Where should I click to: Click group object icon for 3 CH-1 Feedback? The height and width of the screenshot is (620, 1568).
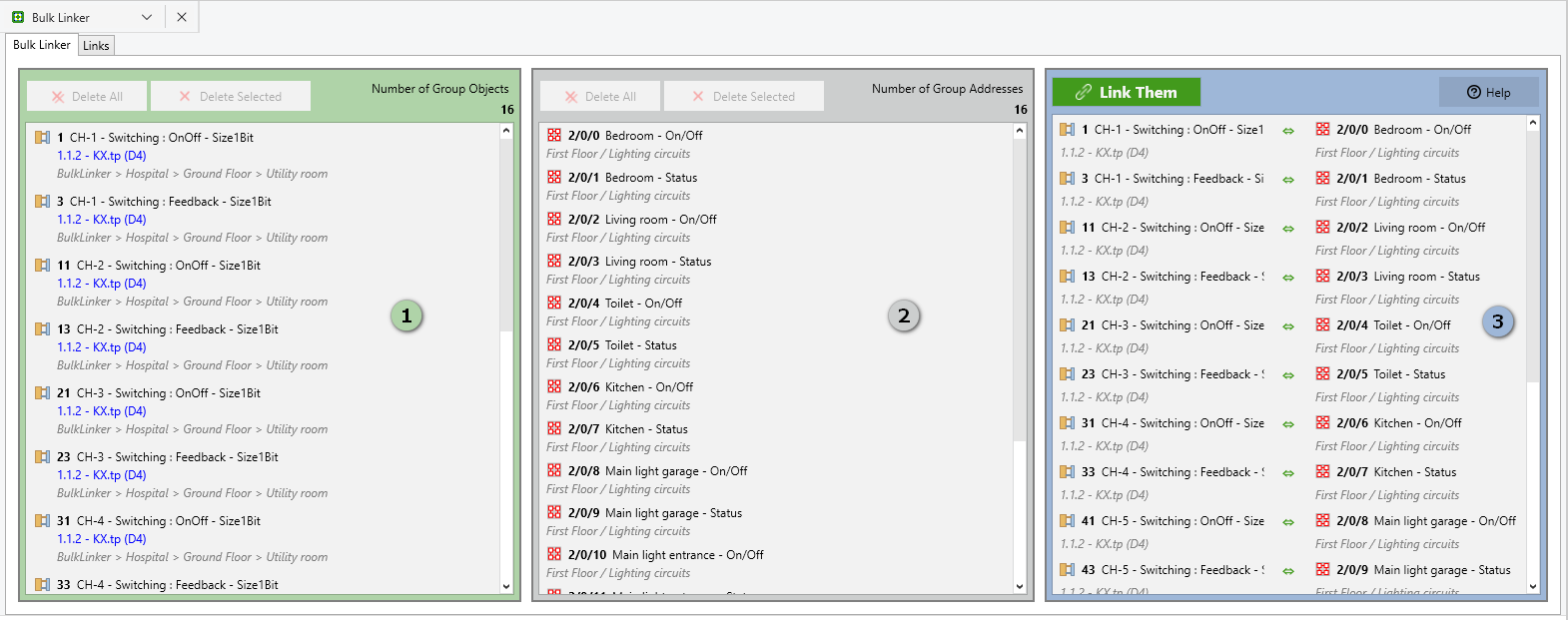[42, 202]
